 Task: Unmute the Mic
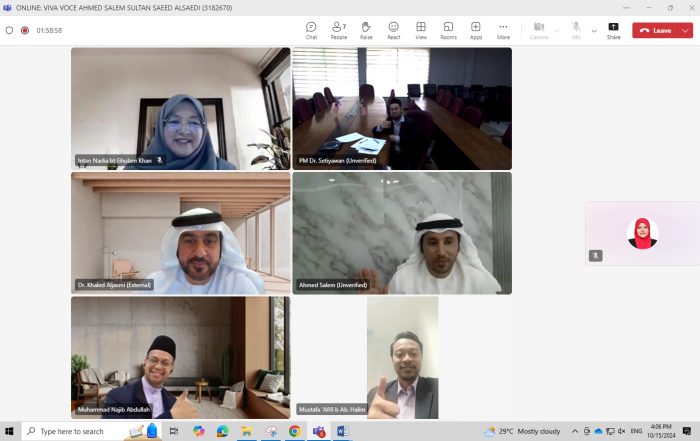tap(576, 30)
